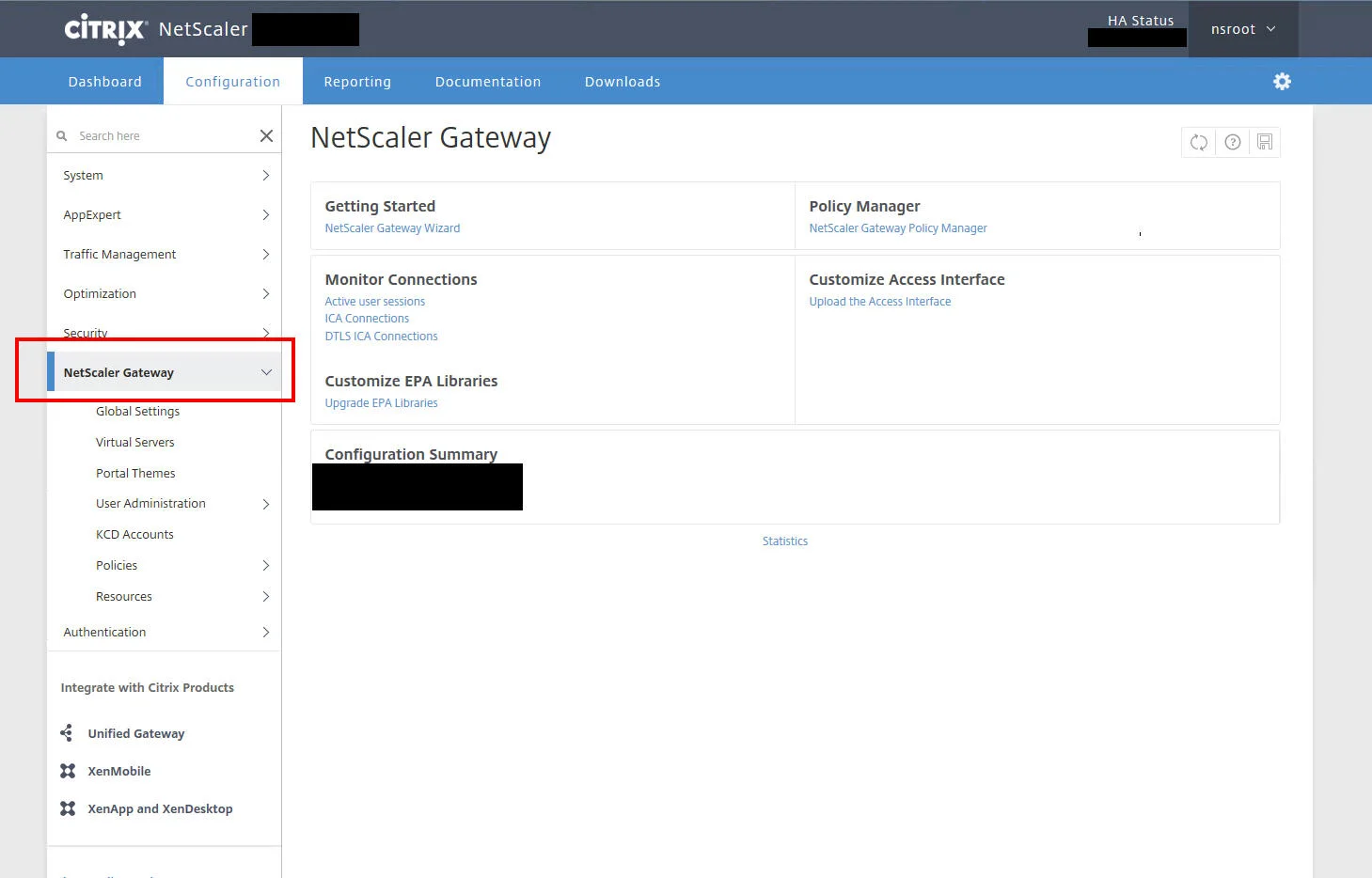Collapse the NetScaler Gateway chevron
Screen dimensions: 1372x878
266,373
